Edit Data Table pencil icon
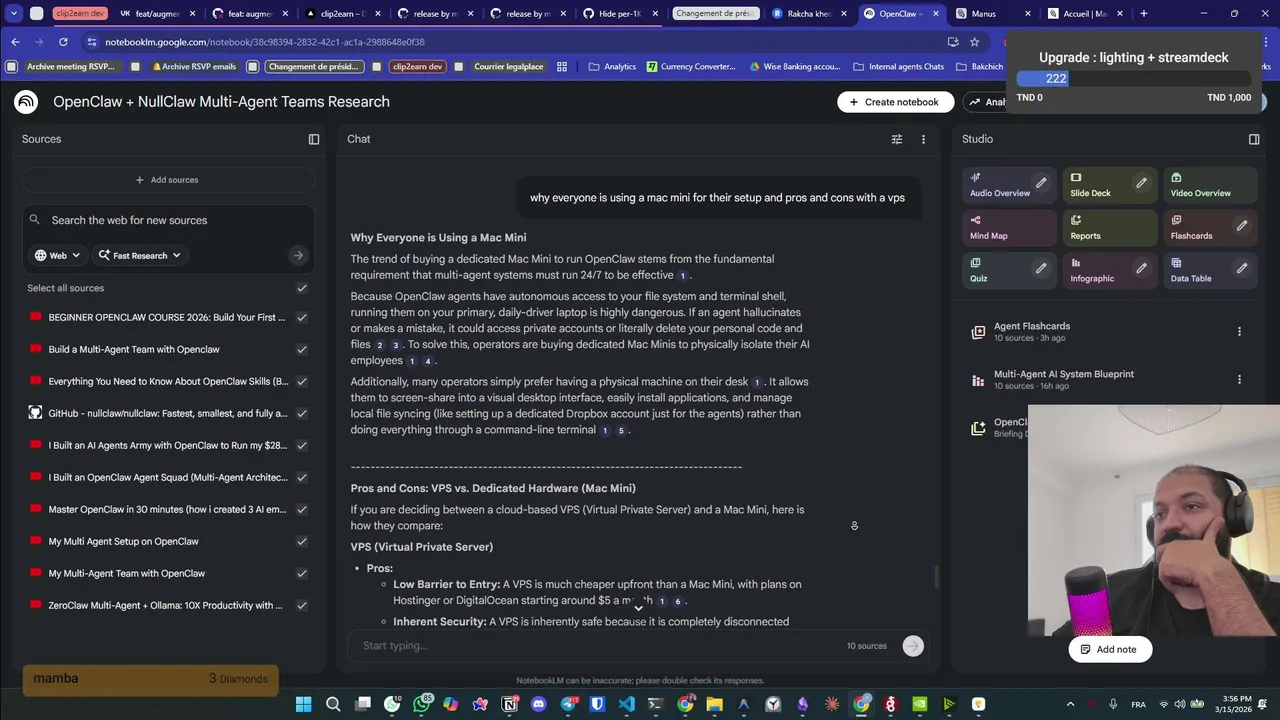Viewport: 1280px width, 720px height. [x=1241, y=268]
